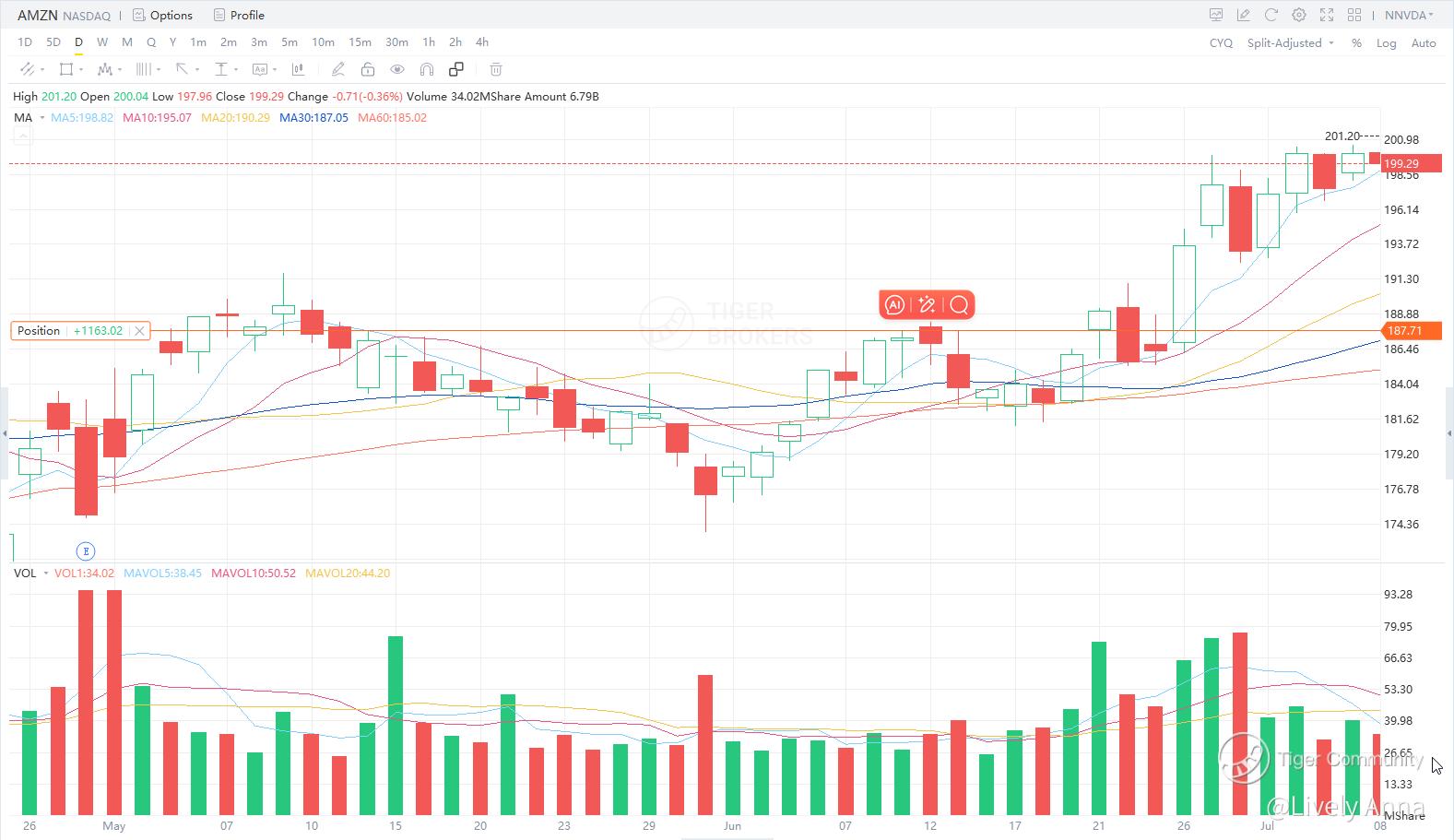Toggle the lock drawings padlock

coord(368,69)
